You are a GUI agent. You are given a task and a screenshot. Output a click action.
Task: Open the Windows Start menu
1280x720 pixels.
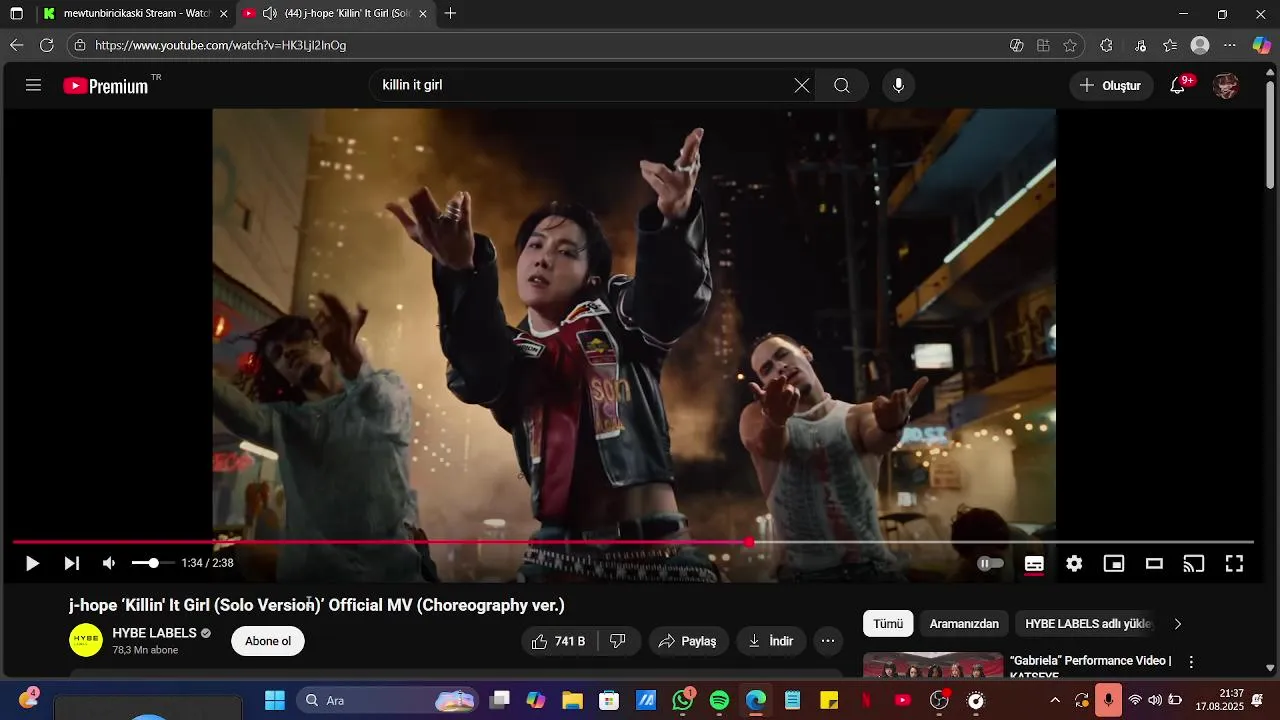(275, 700)
